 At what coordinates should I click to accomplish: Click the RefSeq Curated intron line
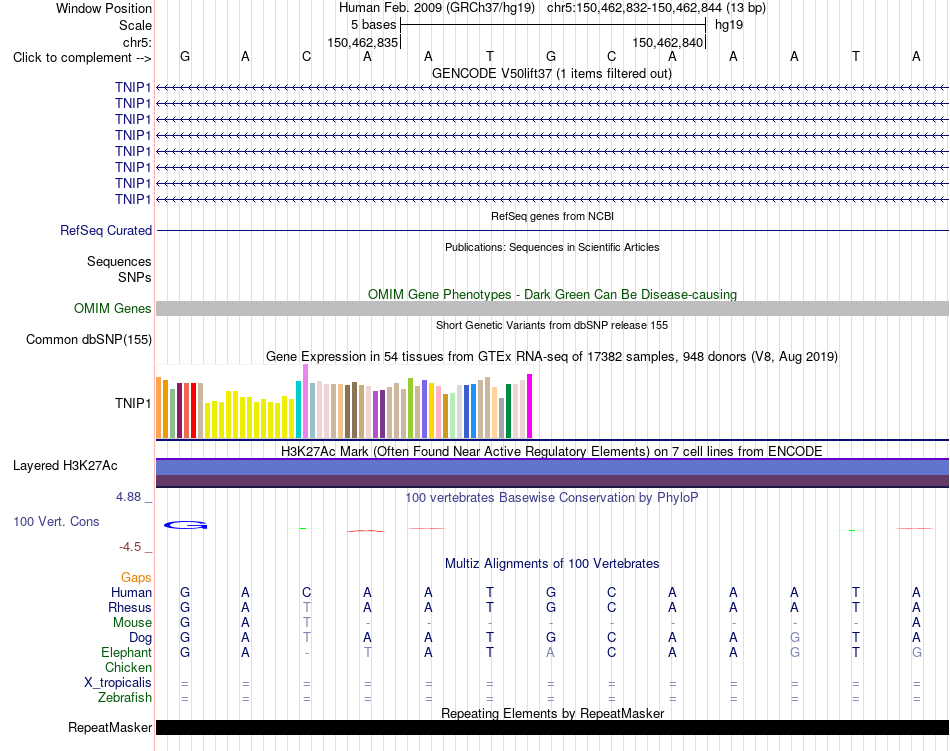tap(552, 231)
